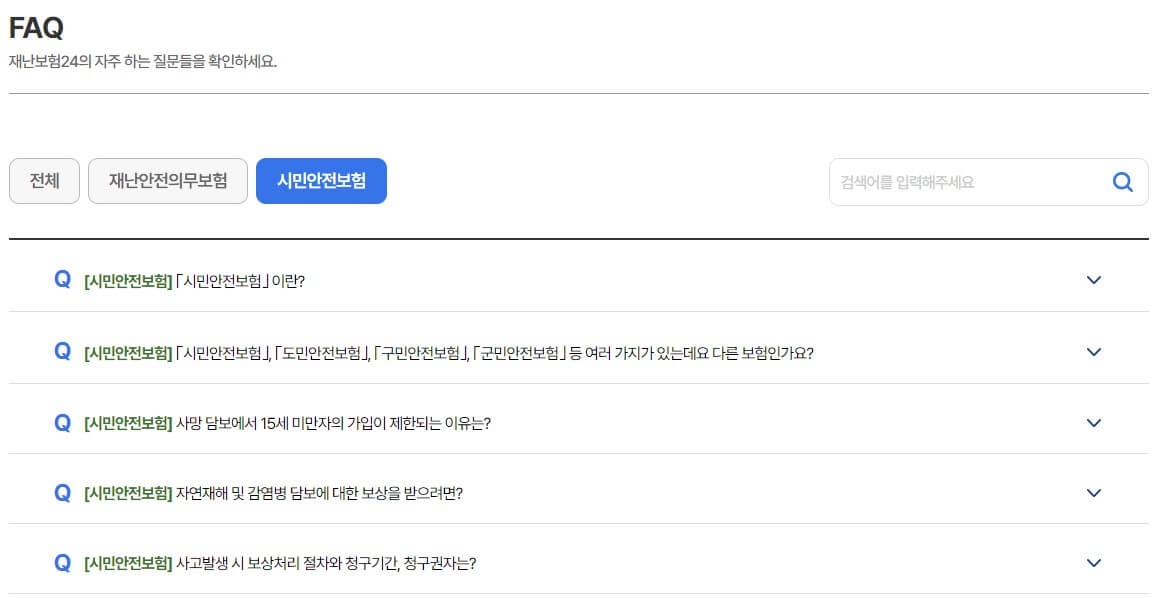Select the 전체 filter
1171x598 pixels.
click(x=44, y=181)
